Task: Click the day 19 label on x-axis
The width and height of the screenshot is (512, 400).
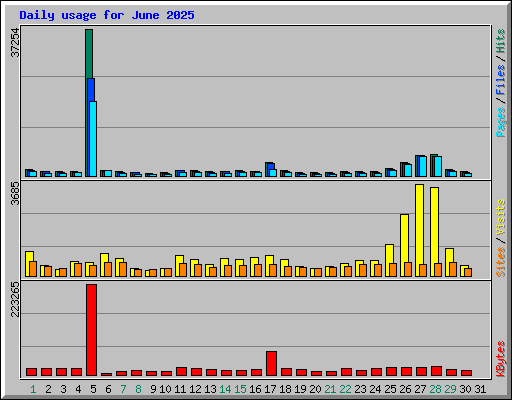Action: (300, 389)
